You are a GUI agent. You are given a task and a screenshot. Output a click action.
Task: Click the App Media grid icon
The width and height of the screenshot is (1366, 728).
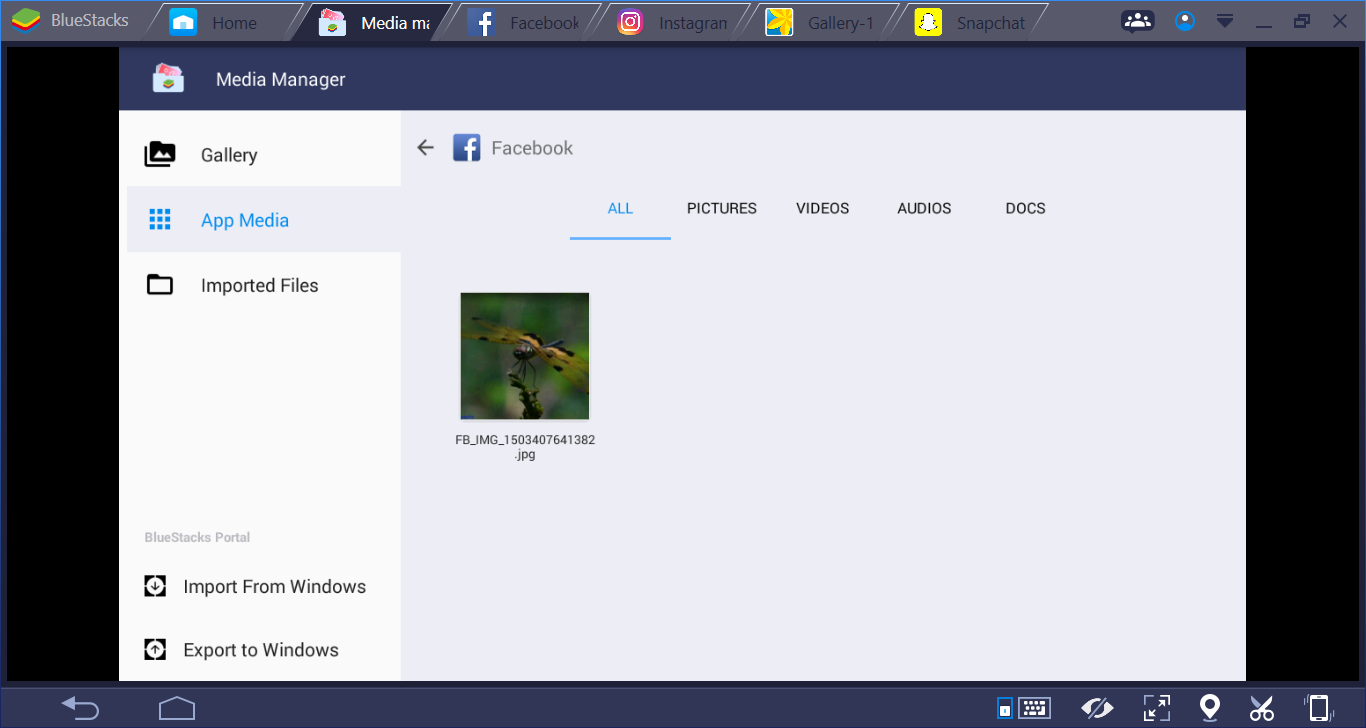click(160, 220)
